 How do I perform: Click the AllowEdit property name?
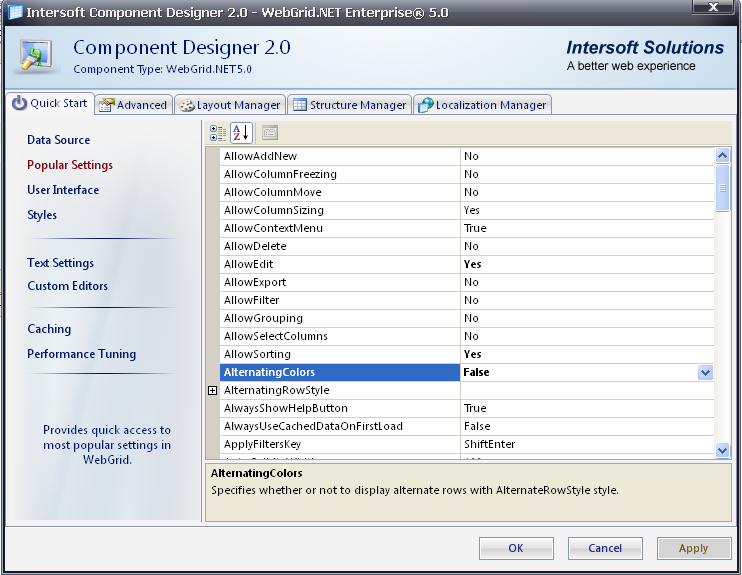[248, 264]
